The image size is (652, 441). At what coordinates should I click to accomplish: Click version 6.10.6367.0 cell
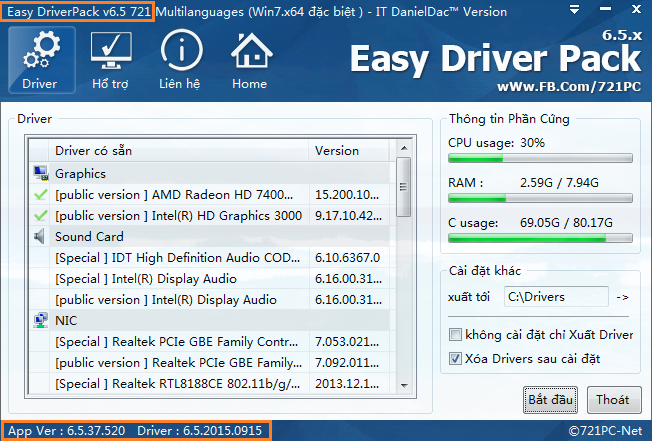(347, 258)
